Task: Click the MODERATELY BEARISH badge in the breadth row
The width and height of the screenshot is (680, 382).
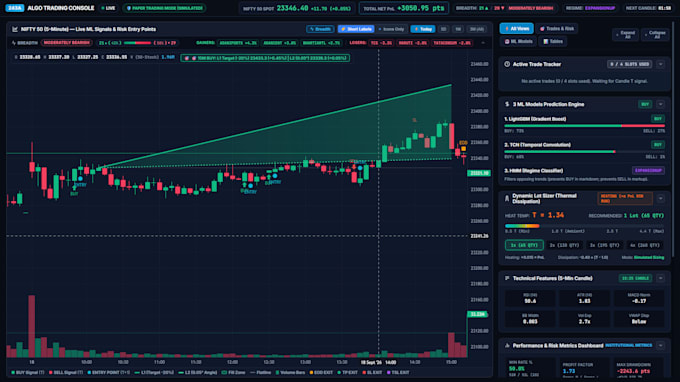Action: (66, 43)
